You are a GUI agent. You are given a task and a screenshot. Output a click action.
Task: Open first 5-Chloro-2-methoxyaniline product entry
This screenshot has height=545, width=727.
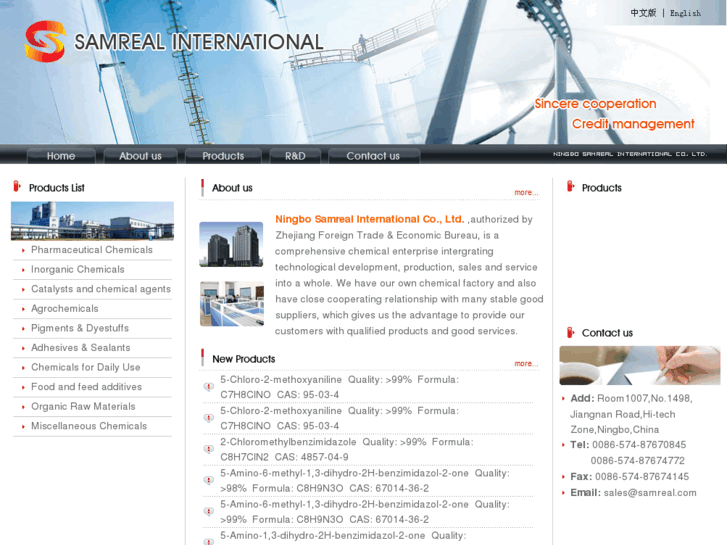(x=339, y=387)
